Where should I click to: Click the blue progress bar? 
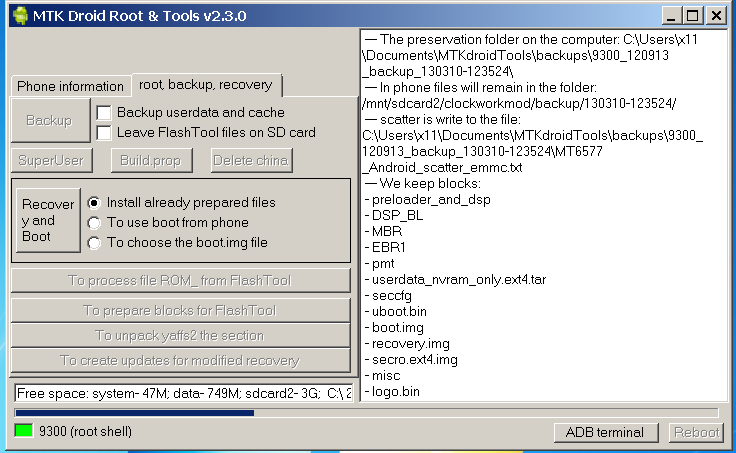point(367,413)
